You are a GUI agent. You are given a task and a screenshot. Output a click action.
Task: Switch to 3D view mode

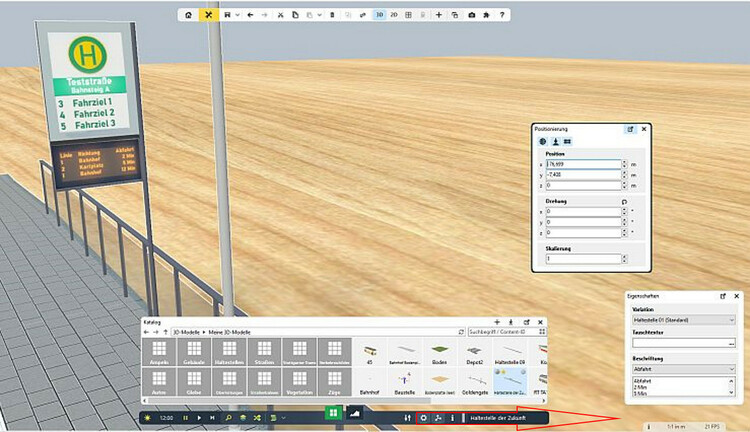point(379,15)
